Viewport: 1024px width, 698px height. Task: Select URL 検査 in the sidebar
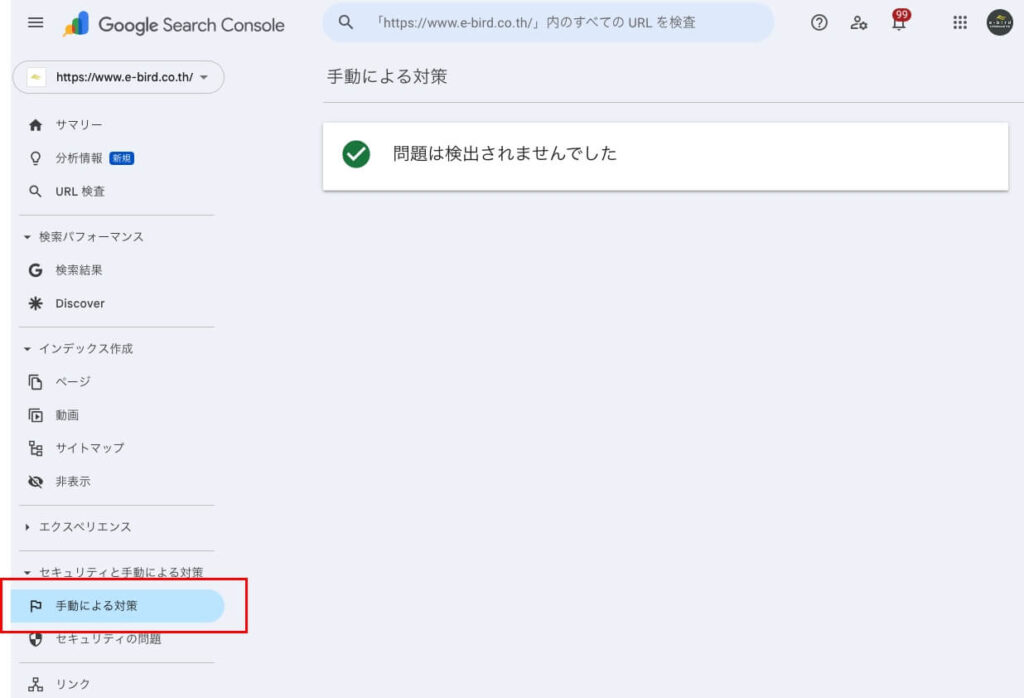coord(79,191)
